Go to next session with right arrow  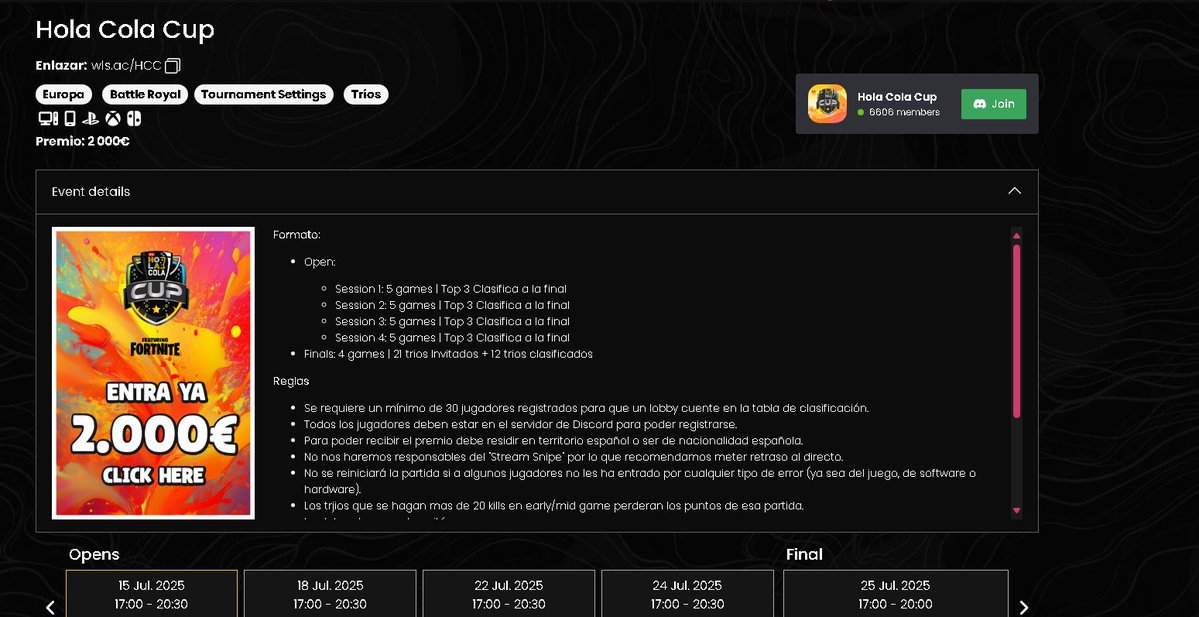tap(1024, 607)
